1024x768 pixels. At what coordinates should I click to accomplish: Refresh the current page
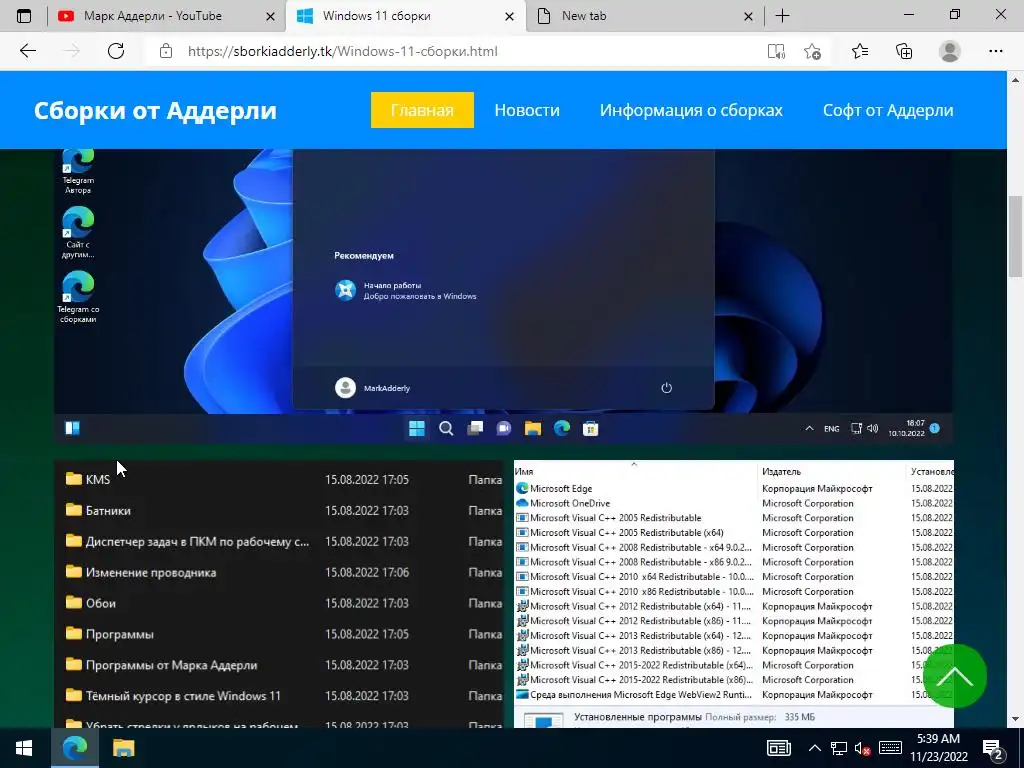(x=116, y=51)
